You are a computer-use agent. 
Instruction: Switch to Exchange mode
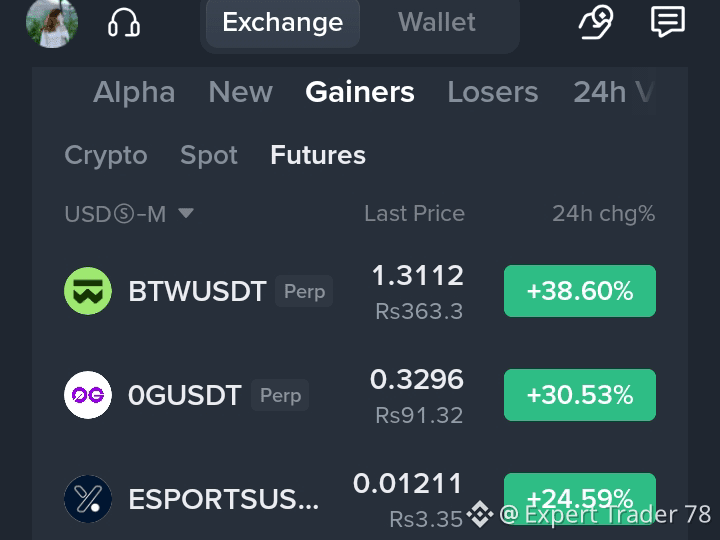tap(283, 22)
